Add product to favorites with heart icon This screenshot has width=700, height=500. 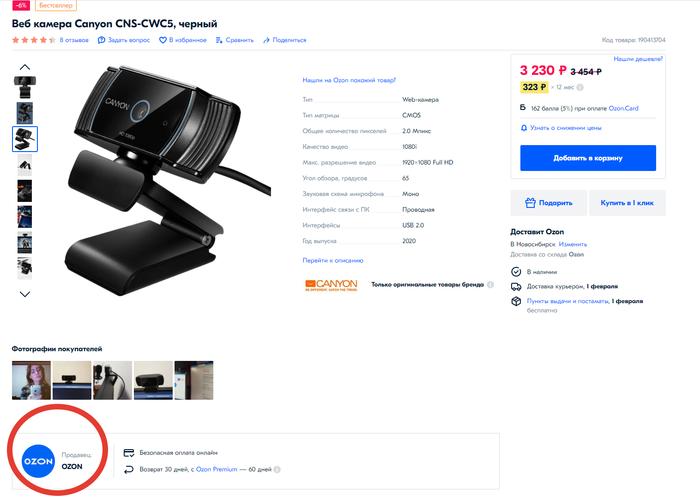(172, 40)
